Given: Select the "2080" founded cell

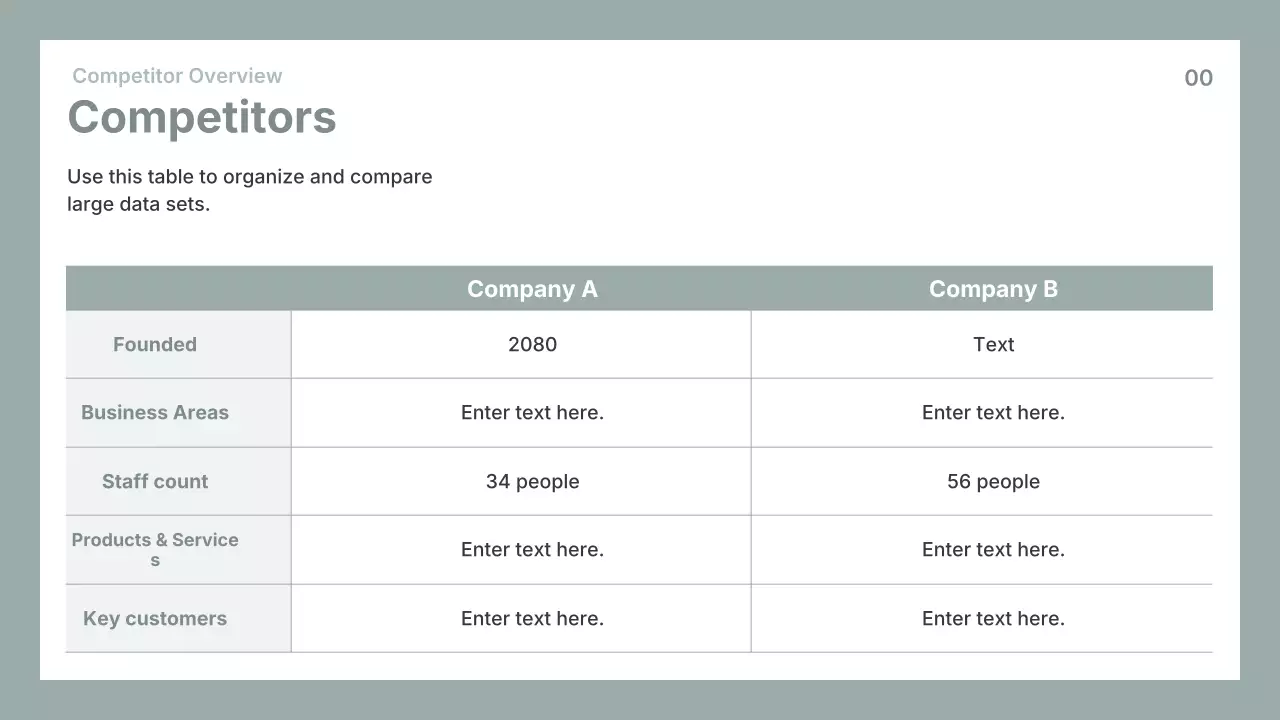Looking at the screenshot, I should click(532, 345).
